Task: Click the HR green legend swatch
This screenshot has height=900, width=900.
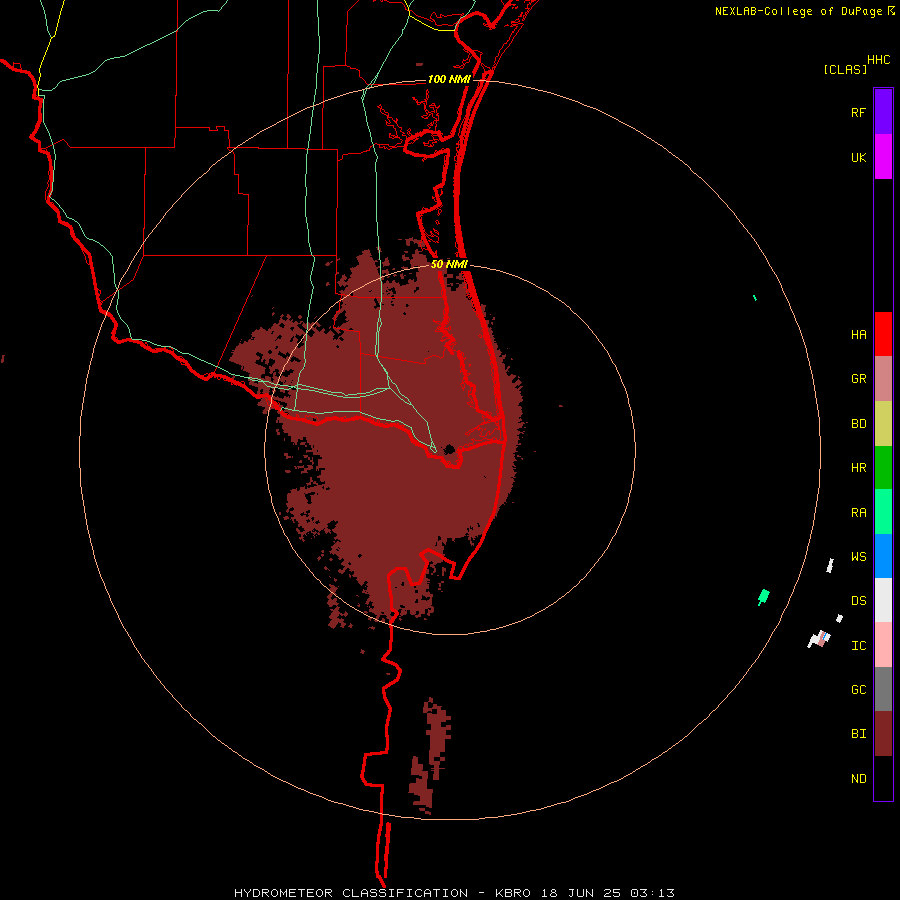Action: pyautogui.click(x=883, y=467)
